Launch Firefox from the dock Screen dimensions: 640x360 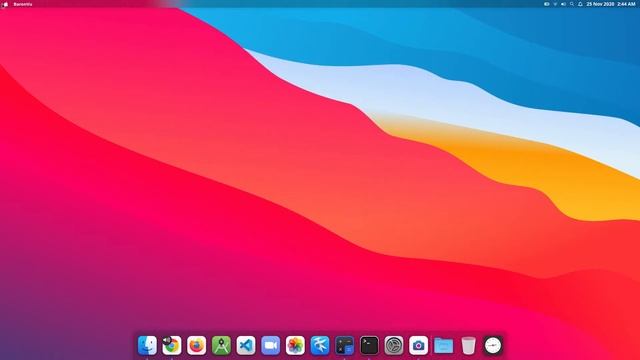(197, 346)
